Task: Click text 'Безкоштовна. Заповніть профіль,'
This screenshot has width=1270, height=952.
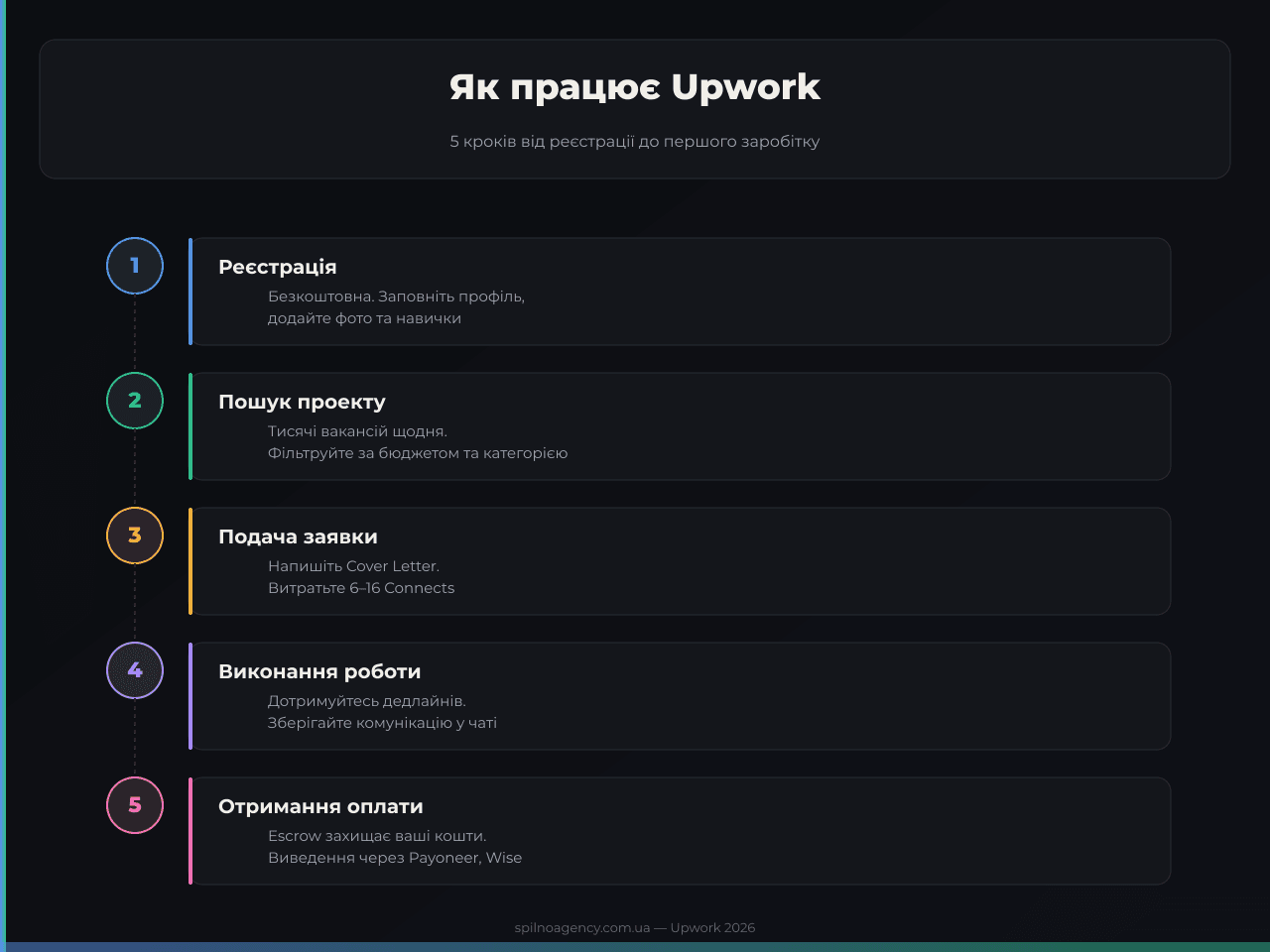Action: point(396,297)
